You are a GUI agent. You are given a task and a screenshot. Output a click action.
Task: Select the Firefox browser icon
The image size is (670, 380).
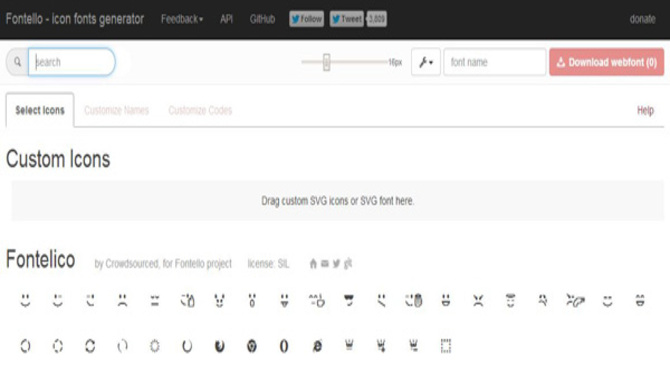220,346
